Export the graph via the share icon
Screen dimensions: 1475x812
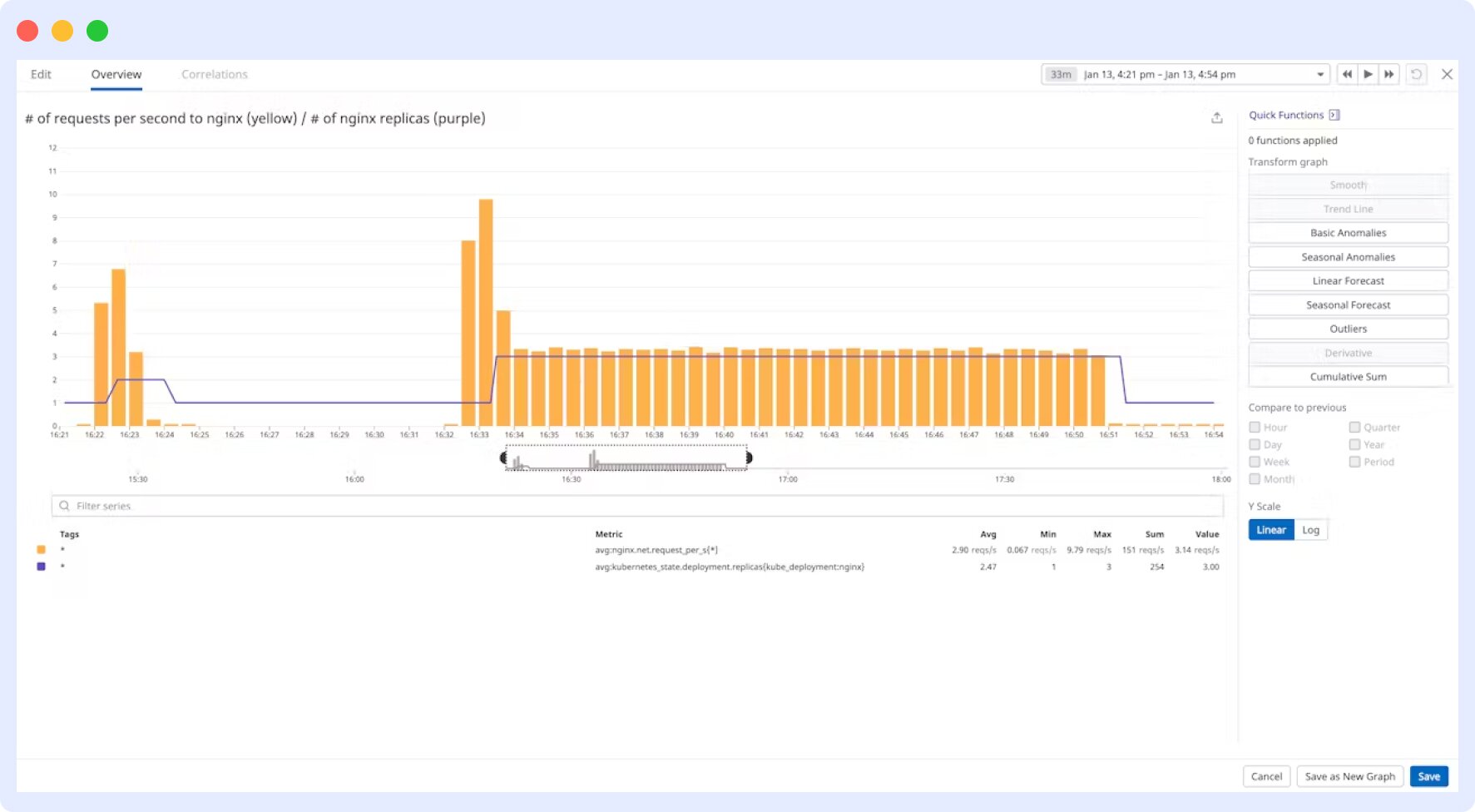1216,117
